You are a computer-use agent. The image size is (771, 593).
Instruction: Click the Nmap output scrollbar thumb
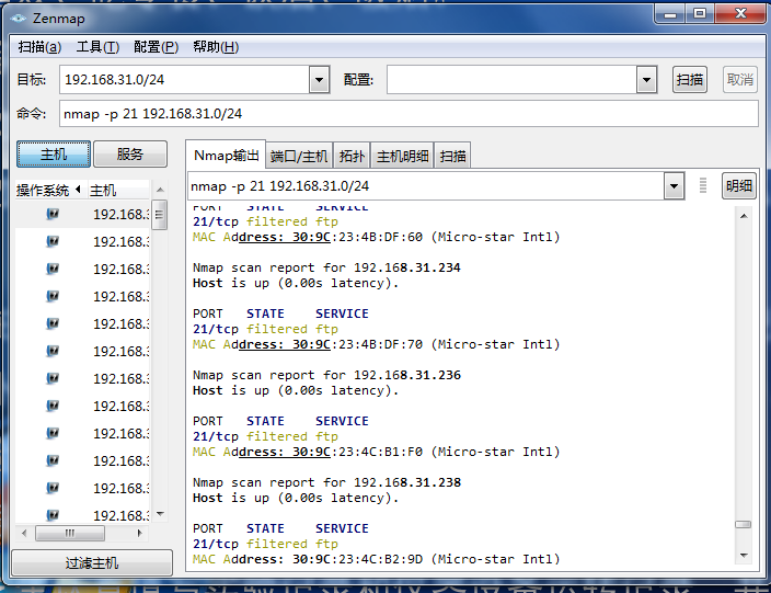pyautogui.click(x=743, y=525)
